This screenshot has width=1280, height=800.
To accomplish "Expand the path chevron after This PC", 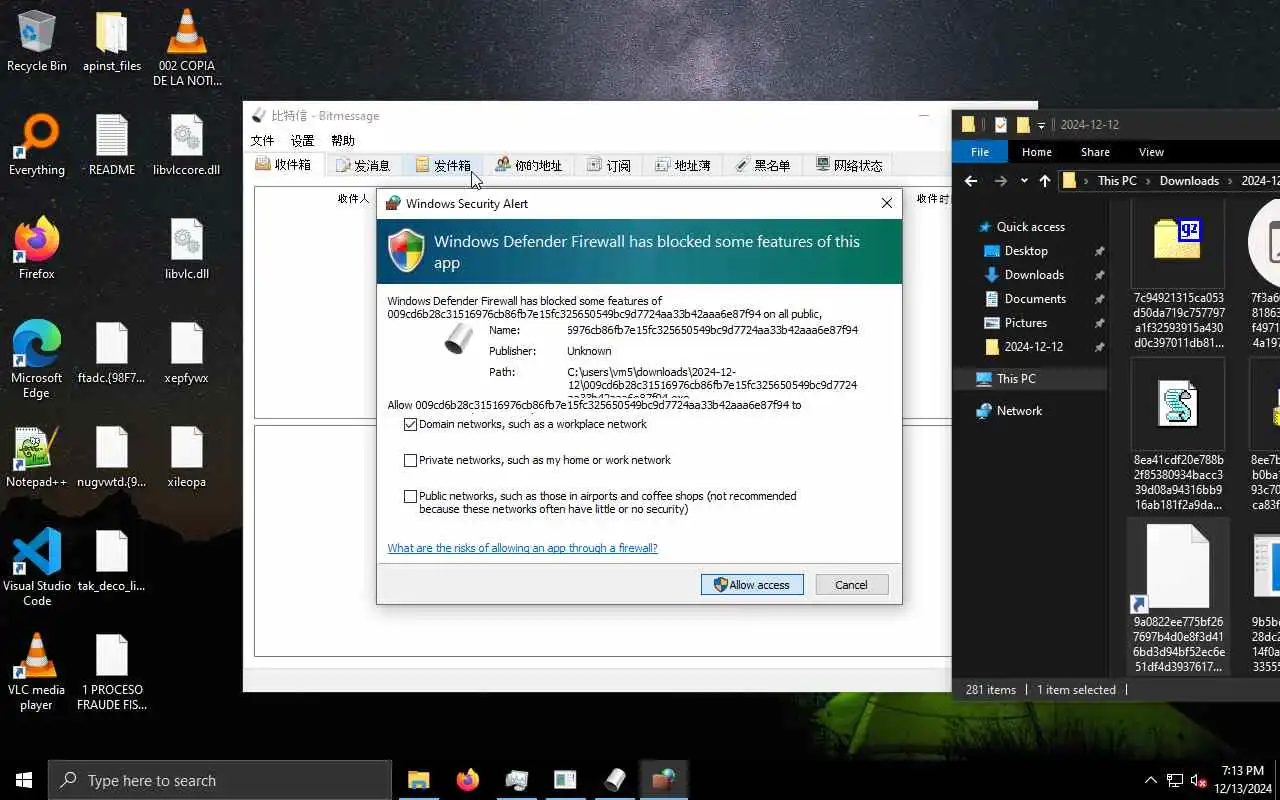I will (1148, 181).
